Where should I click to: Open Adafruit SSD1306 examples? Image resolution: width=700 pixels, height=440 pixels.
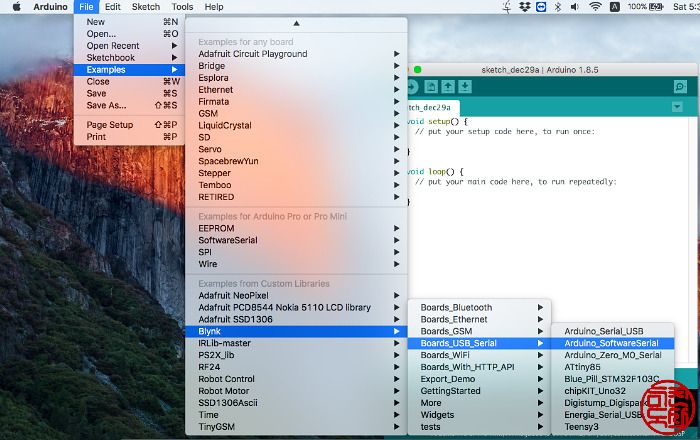click(296, 320)
